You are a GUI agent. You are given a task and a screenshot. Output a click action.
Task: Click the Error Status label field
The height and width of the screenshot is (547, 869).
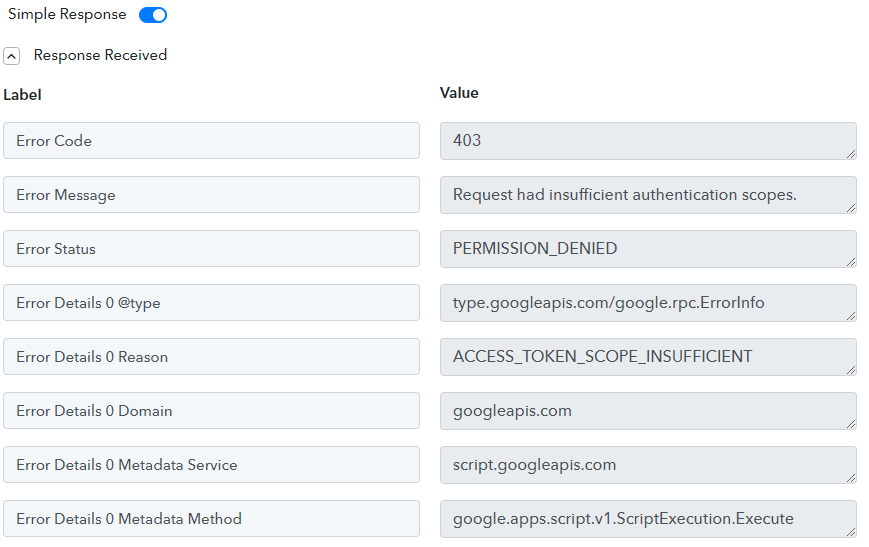211,249
